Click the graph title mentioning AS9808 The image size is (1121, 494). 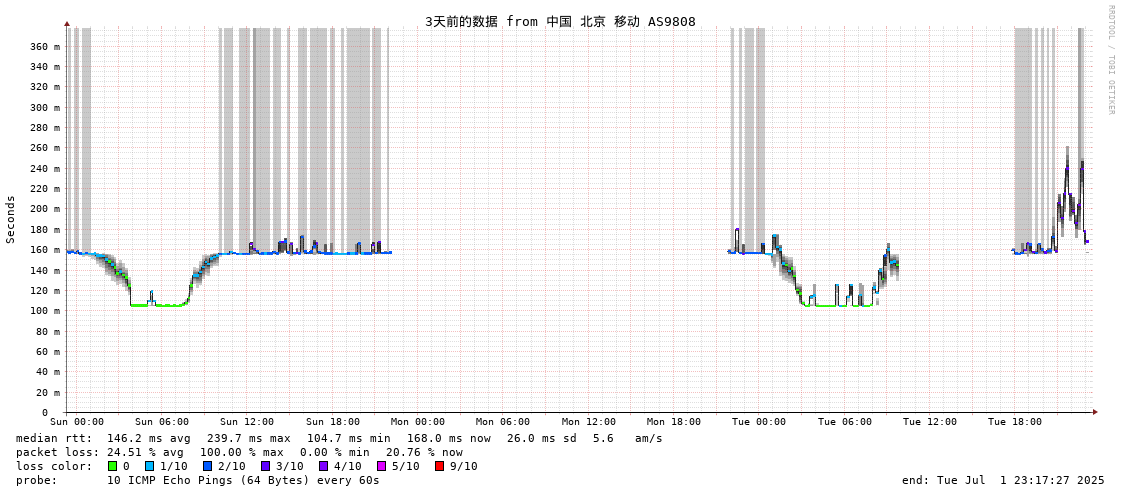(560, 21)
